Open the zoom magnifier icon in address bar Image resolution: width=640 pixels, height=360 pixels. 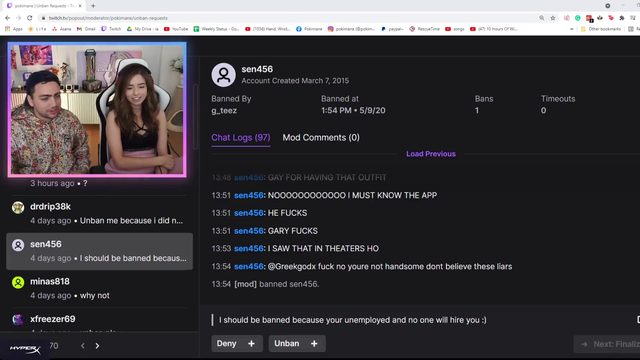(542, 18)
